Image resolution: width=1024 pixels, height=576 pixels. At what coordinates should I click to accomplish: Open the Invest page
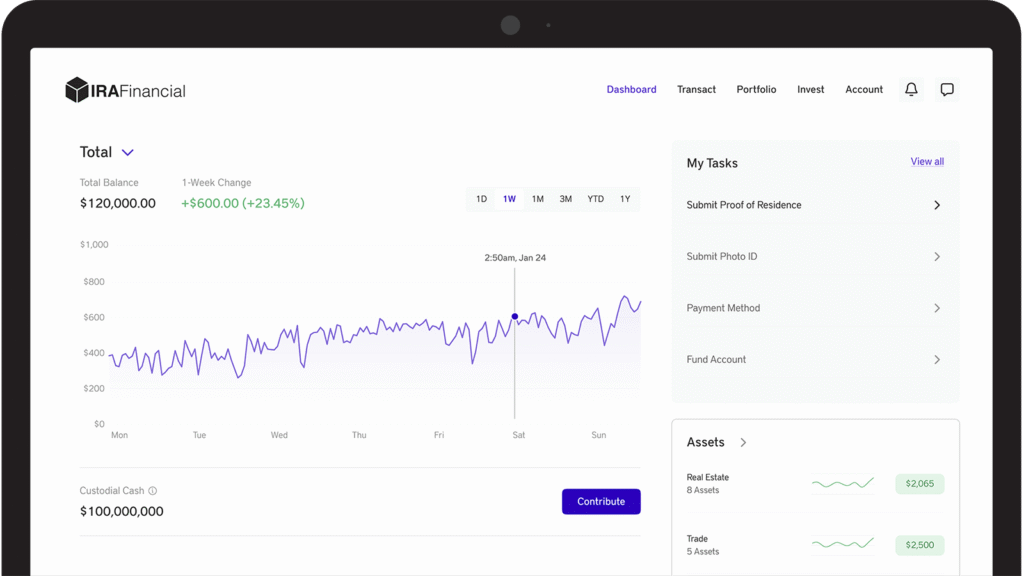810,89
